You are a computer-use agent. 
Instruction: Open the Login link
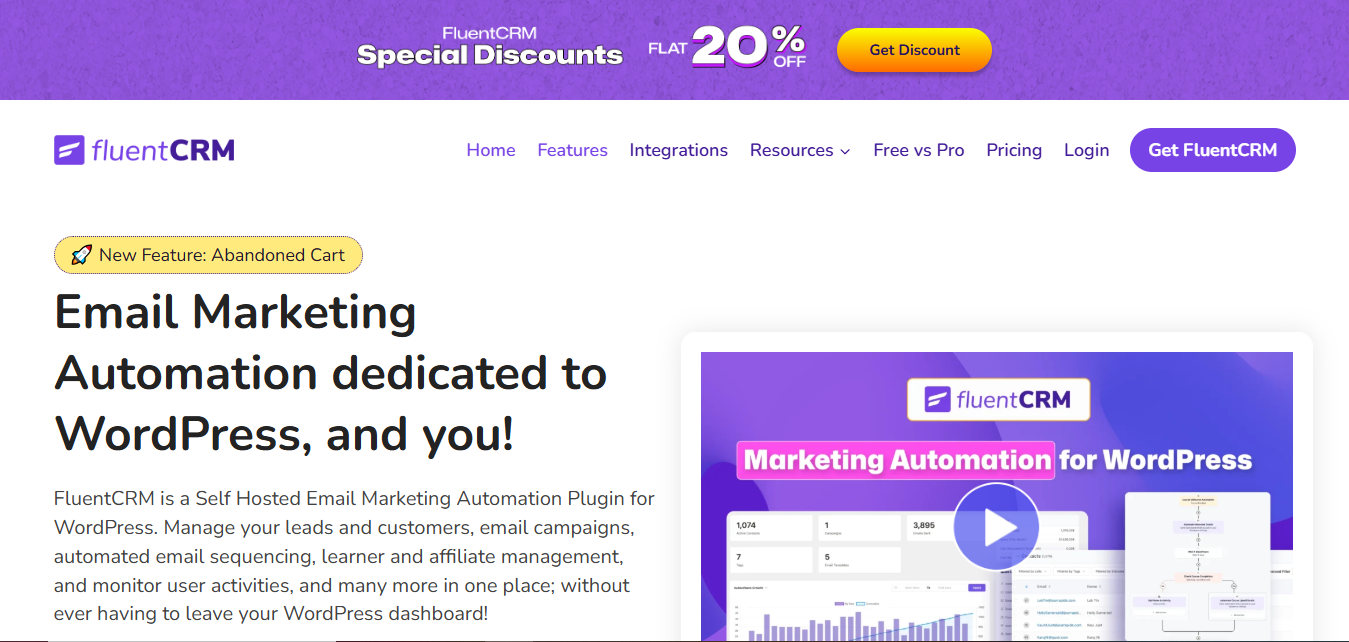(1086, 150)
